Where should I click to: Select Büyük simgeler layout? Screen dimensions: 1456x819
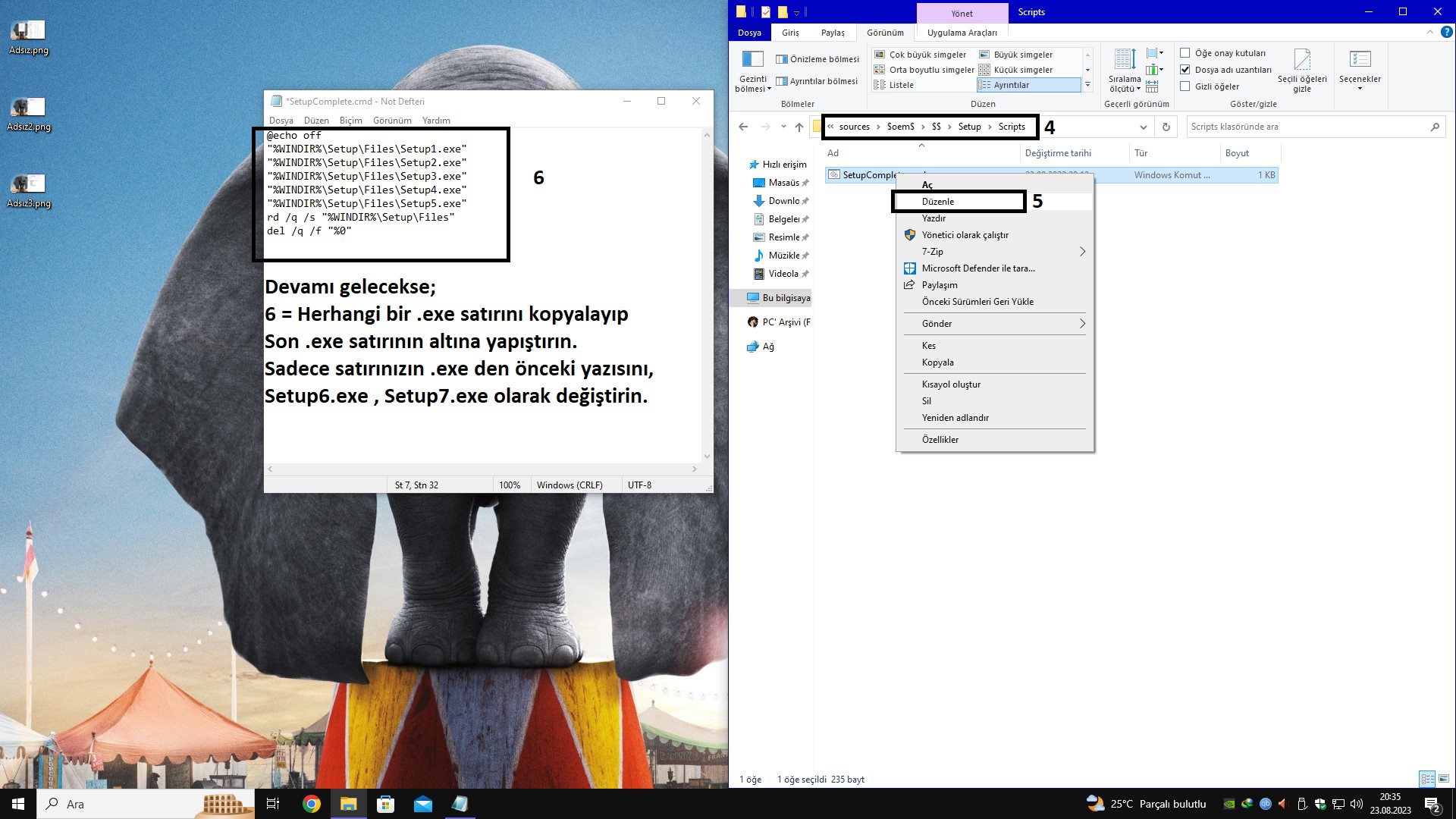click(1016, 55)
